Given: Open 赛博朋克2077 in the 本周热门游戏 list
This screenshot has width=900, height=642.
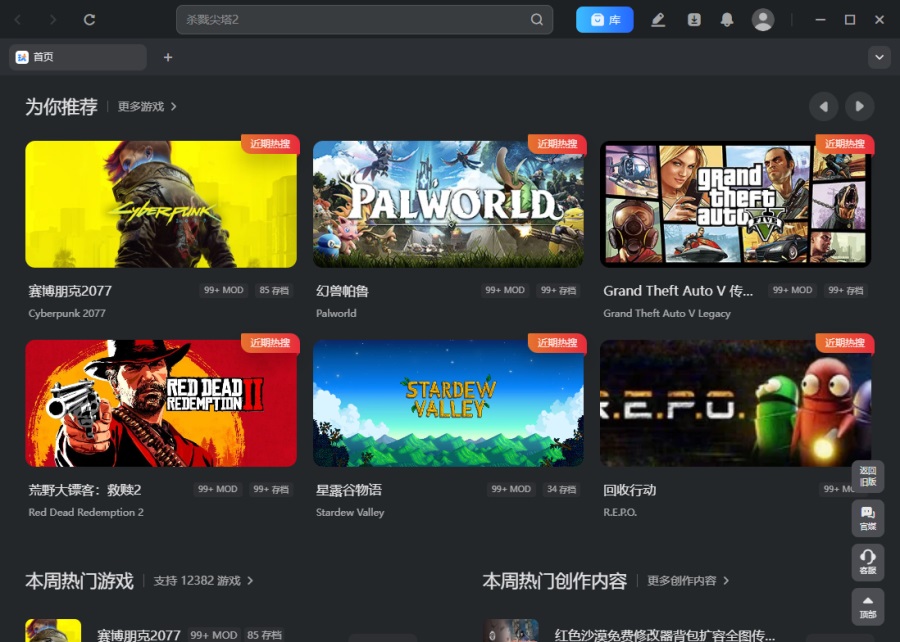Looking at the screenshot, I should point(138,635).
